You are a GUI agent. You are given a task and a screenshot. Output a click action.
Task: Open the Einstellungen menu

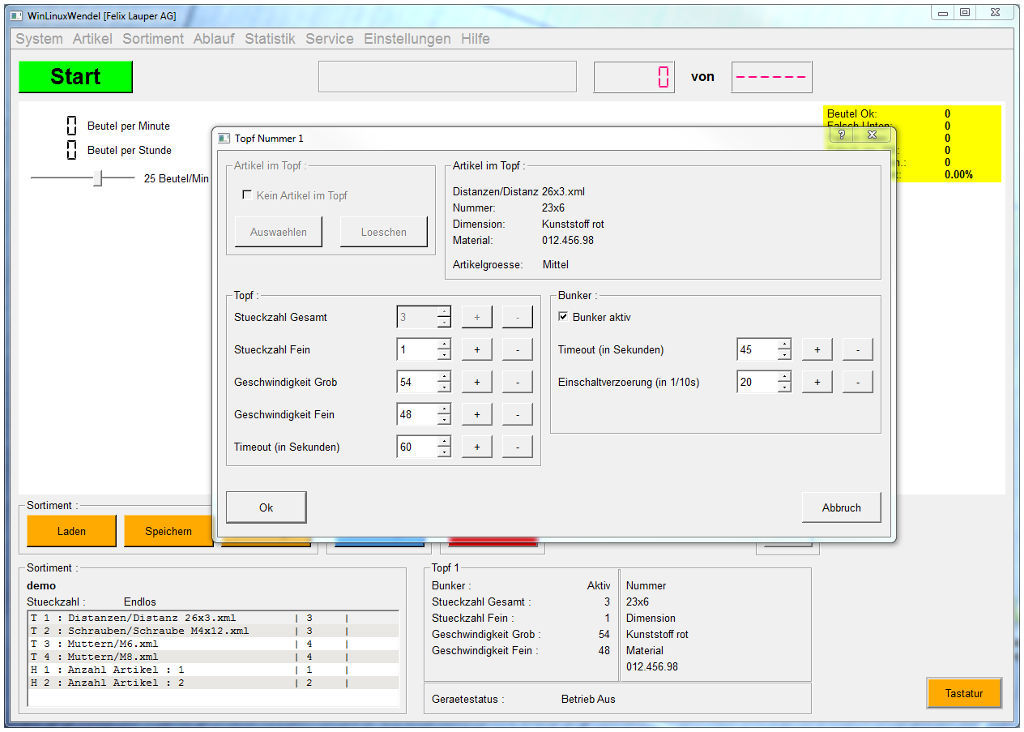407,39
